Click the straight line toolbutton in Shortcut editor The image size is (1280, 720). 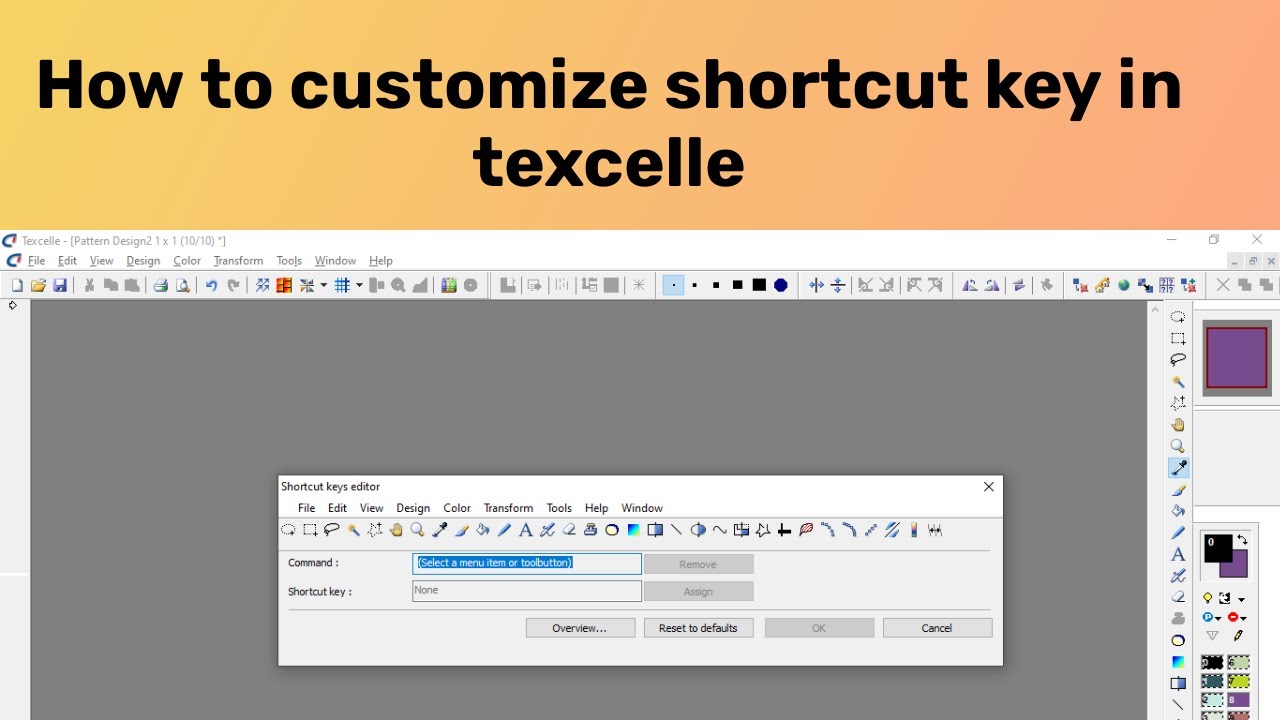pos(677,530)
